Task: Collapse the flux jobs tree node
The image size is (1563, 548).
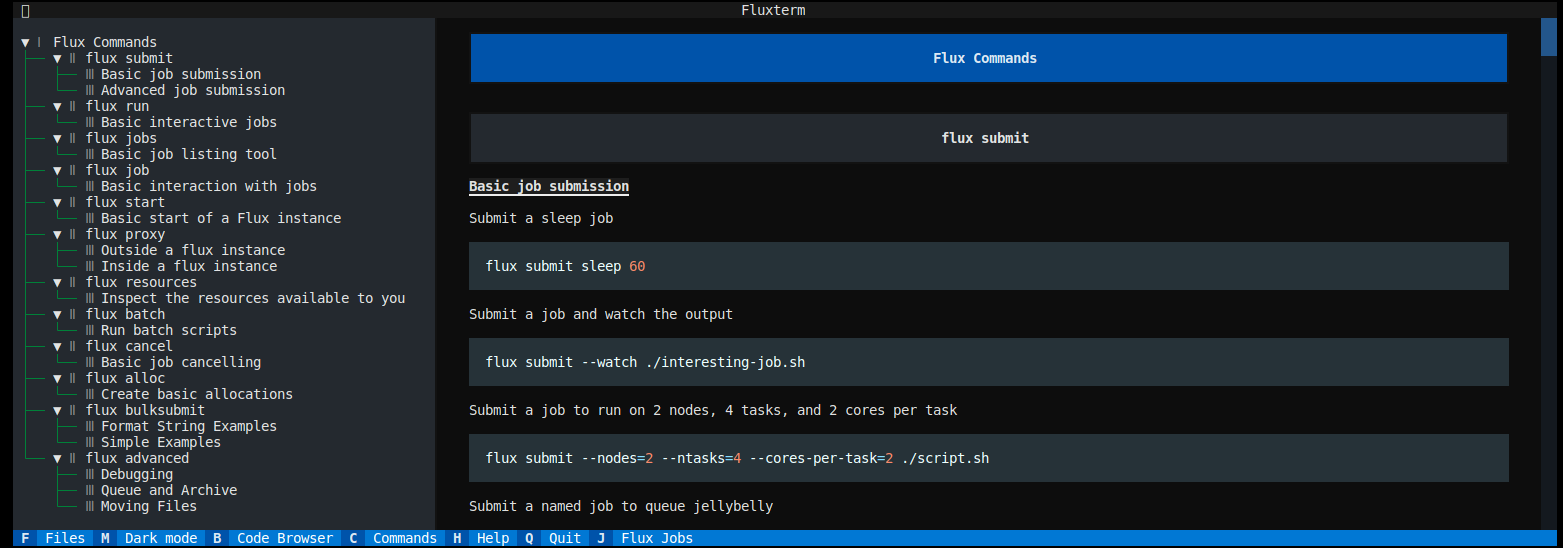Action: click(x=57, y=138)
